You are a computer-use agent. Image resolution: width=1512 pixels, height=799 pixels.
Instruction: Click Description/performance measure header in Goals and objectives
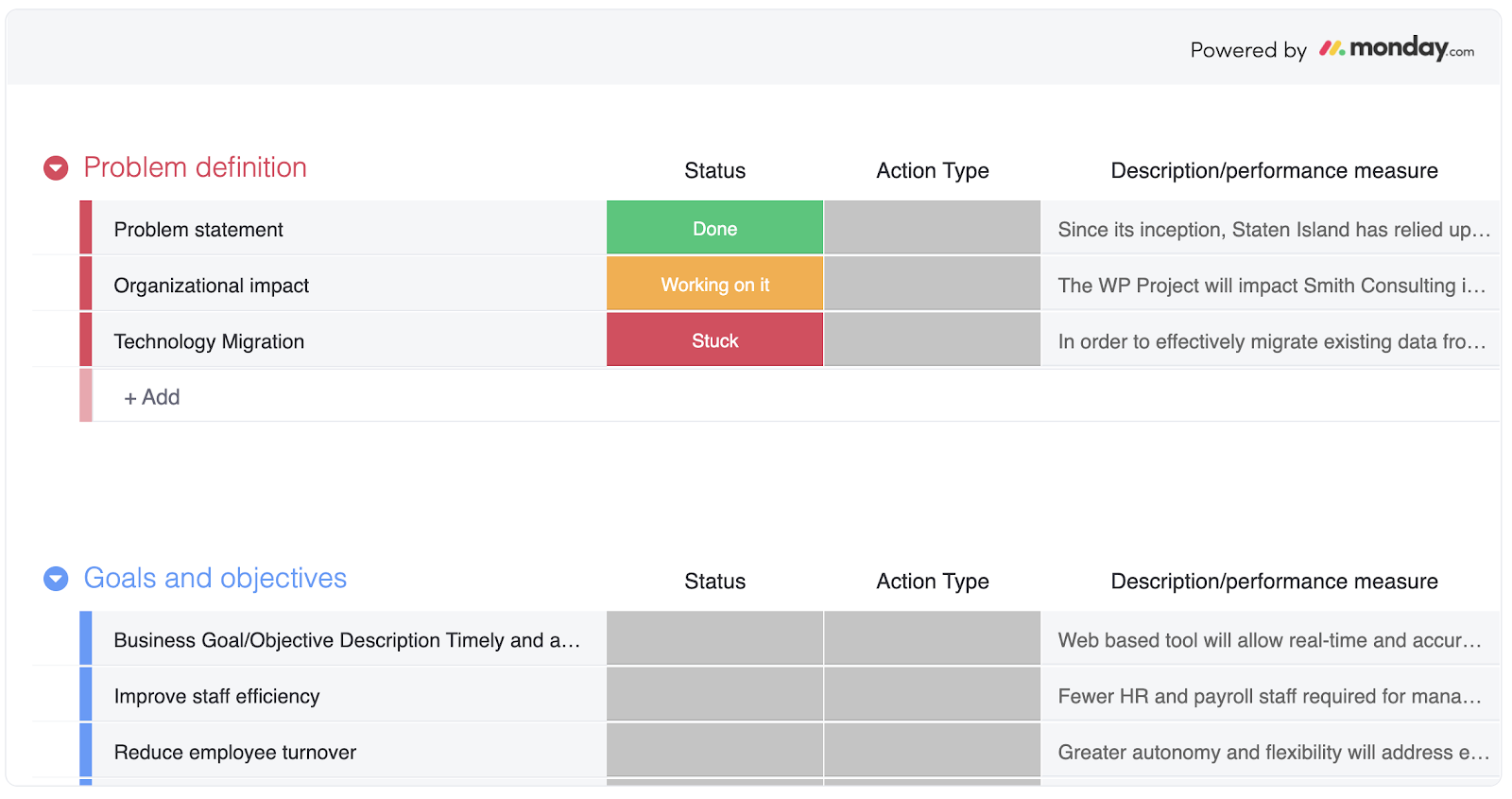point(1274,582)
